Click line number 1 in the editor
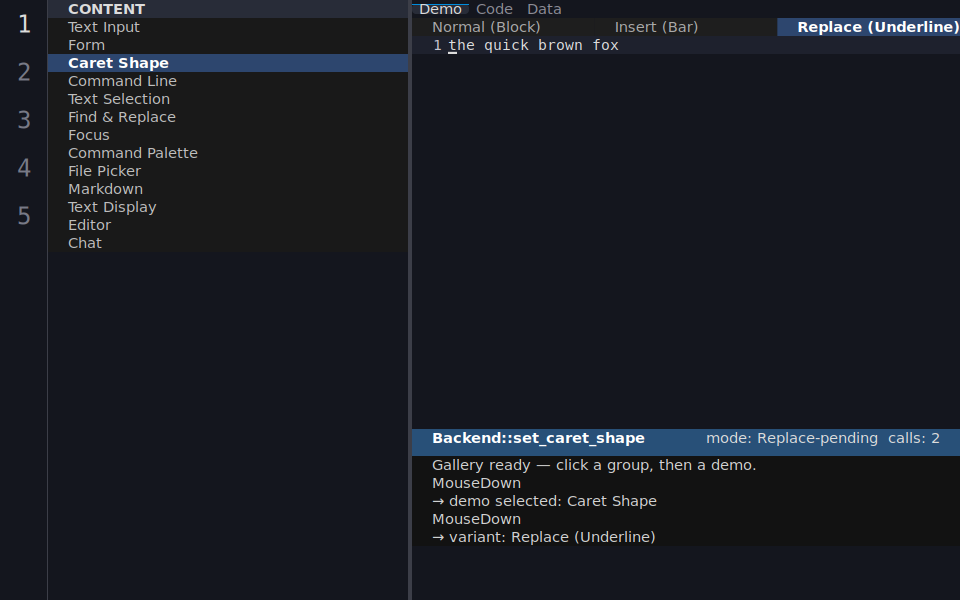 pos(437,45)
